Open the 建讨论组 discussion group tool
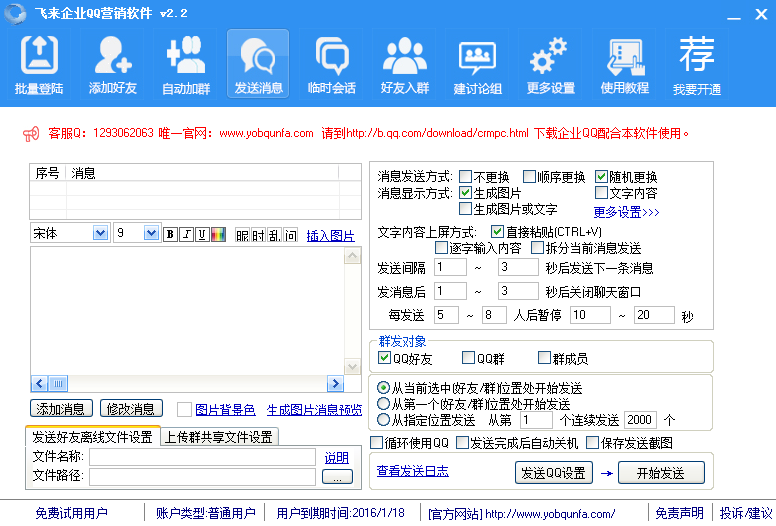 [477, 65]
